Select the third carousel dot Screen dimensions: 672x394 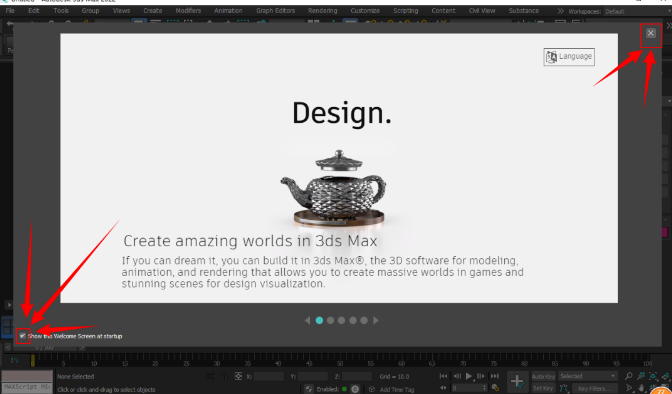point(342,320)
